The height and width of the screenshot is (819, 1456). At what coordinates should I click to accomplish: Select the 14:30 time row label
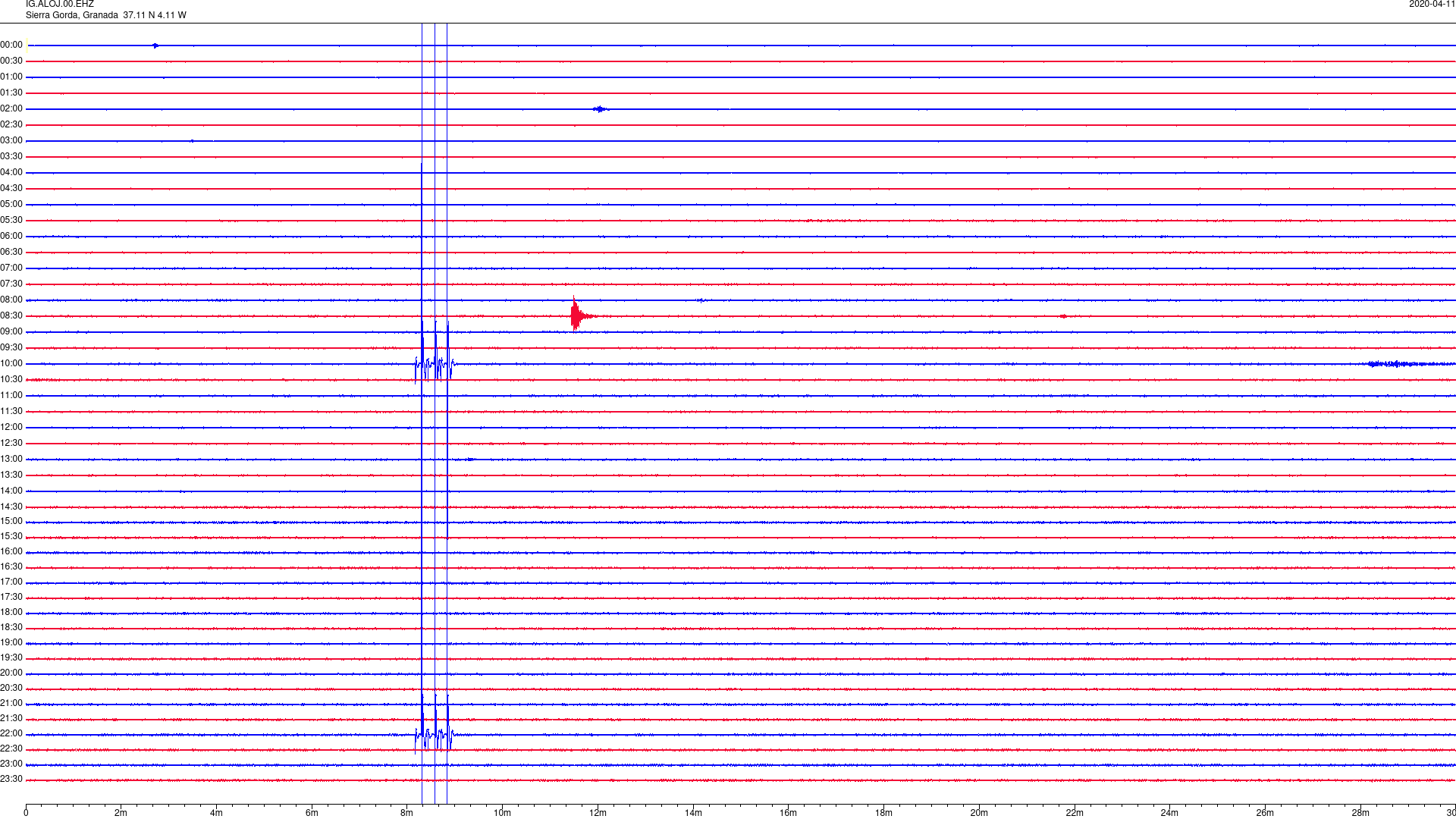11,507
